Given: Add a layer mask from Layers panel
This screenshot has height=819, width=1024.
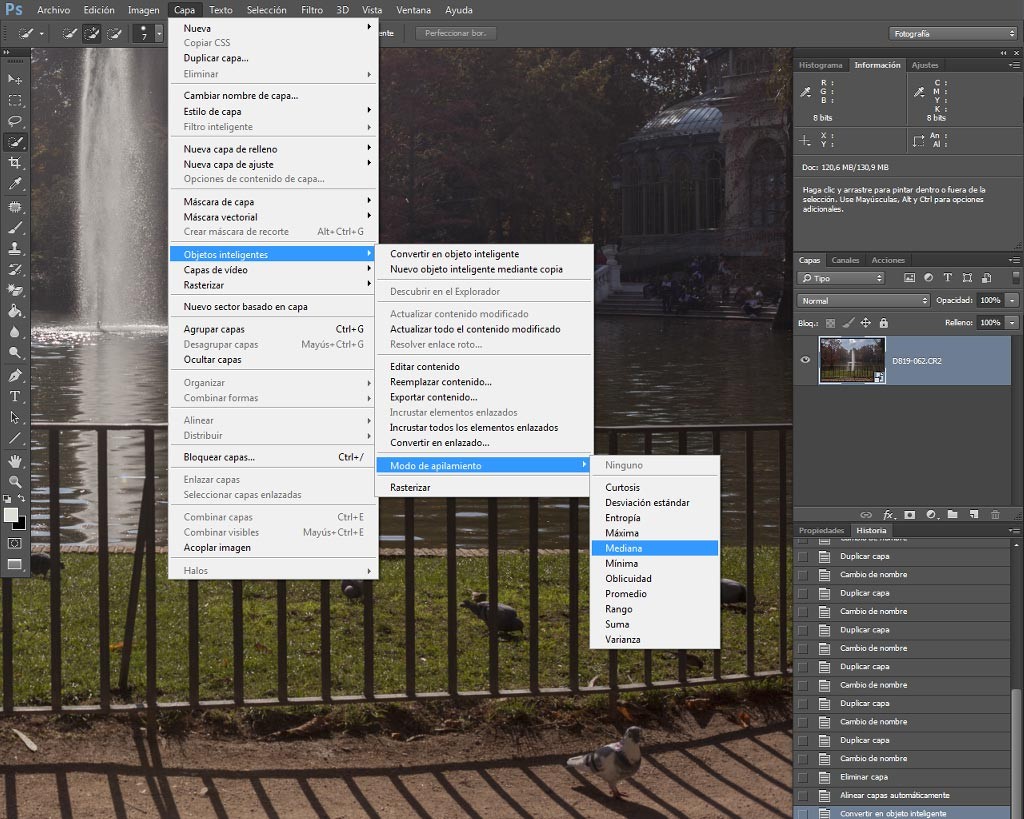Looking at the screenshot, I should coord(910,515).
